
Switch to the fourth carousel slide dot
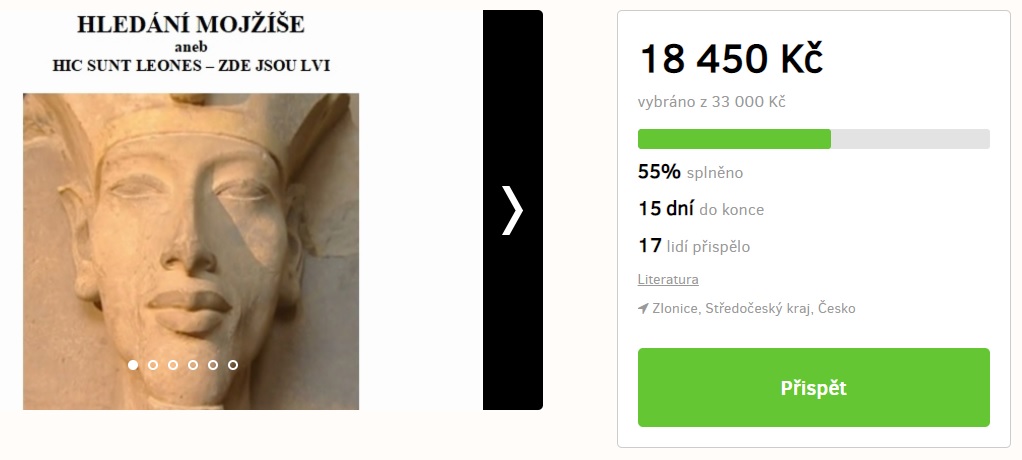point(193,365)
